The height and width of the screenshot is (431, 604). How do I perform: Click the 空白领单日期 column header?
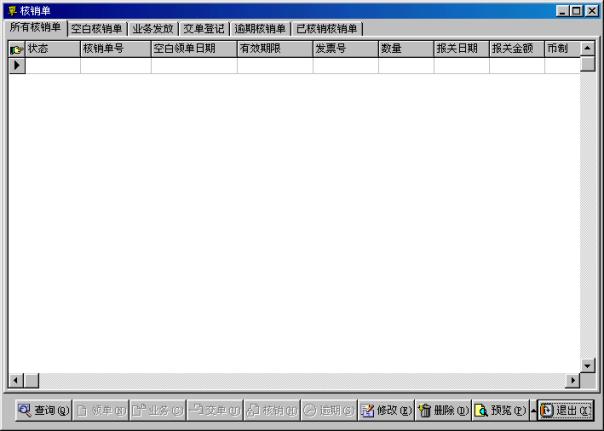(194, 49)
